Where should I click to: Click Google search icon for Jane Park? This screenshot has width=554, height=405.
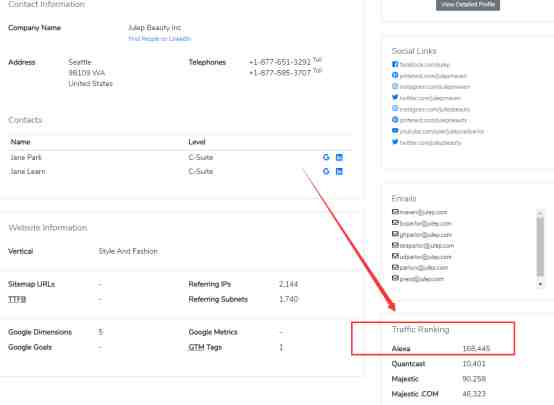click(x=326, y=157)
